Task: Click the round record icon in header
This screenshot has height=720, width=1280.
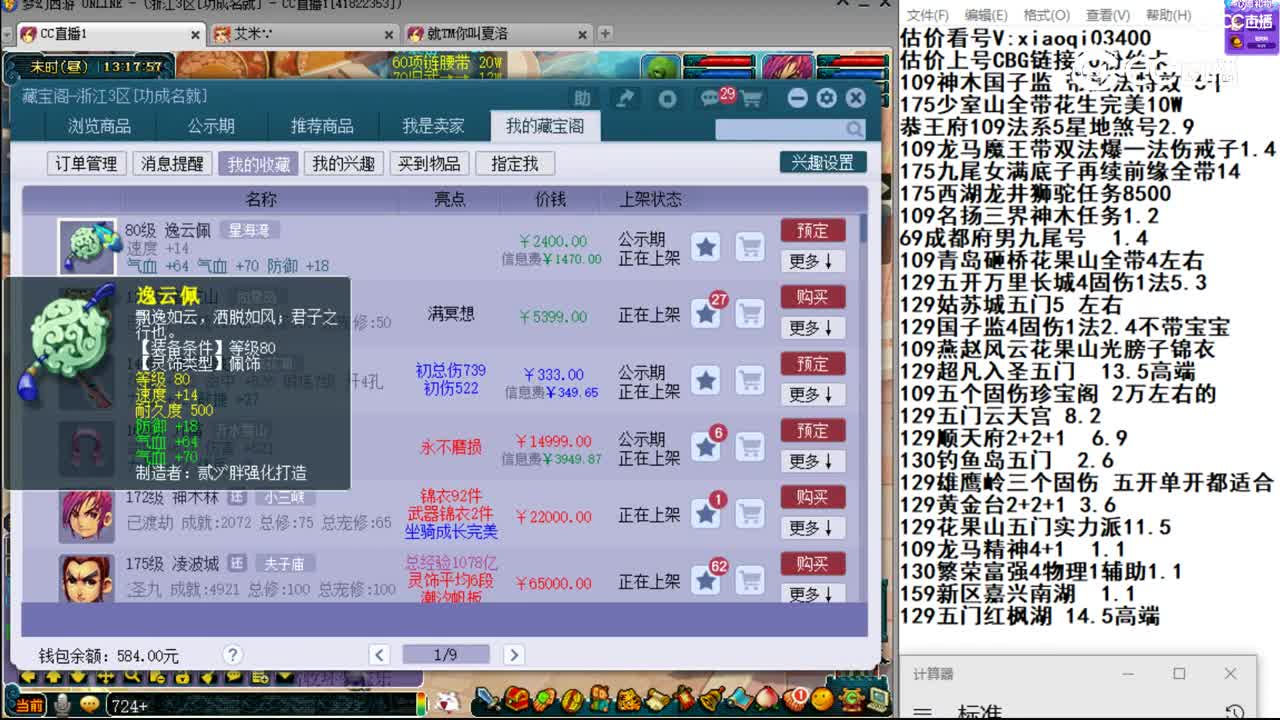Action: click(x=668, y=98)
